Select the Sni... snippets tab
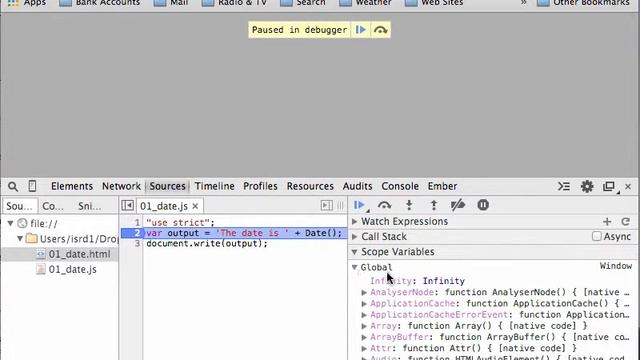Screen dimensions: 640x360 pyautogui.click(x=89, y=206)
